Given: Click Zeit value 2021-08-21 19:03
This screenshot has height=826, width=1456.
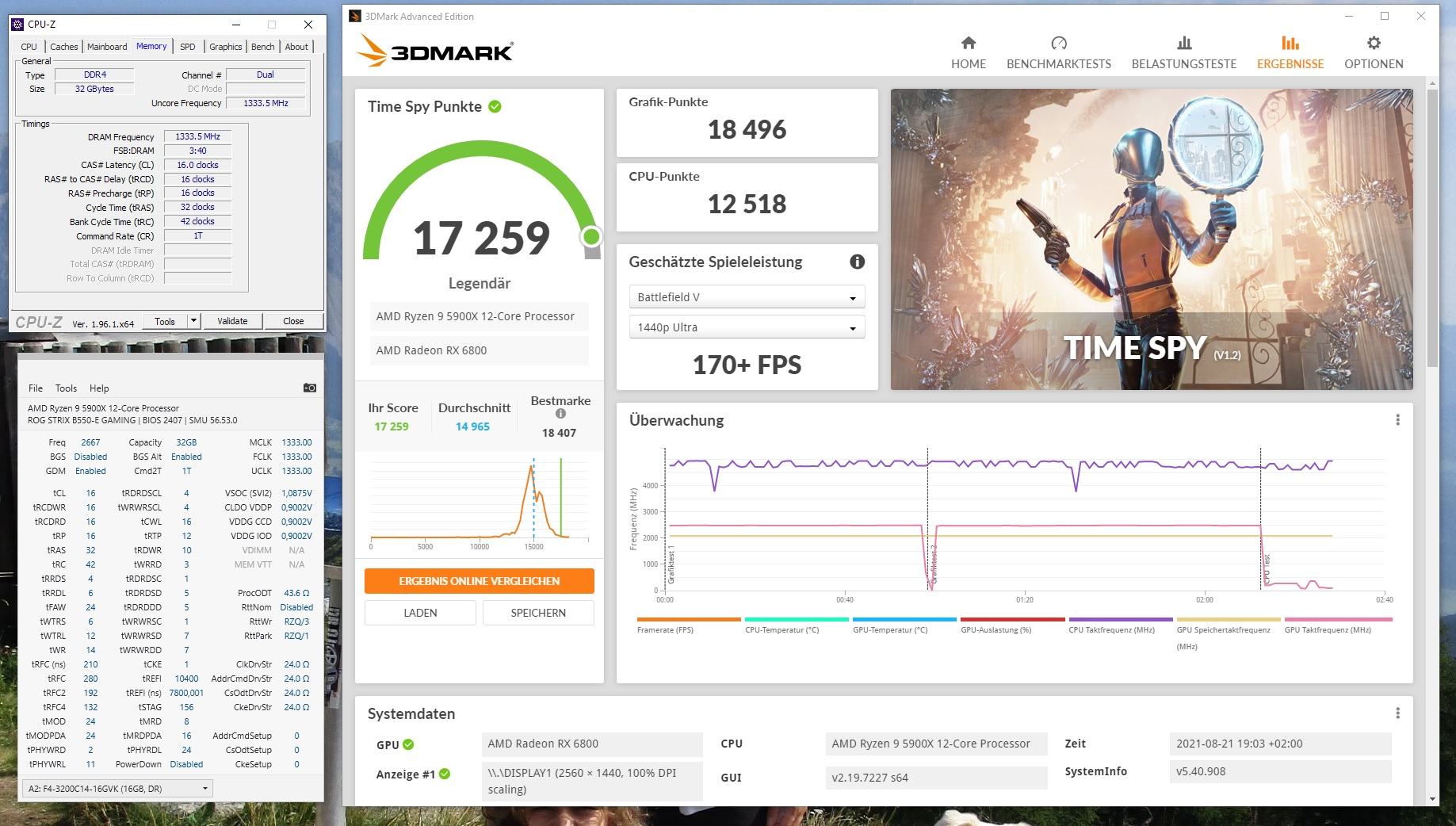Looking at the screenshot, I should [1280, 744].
